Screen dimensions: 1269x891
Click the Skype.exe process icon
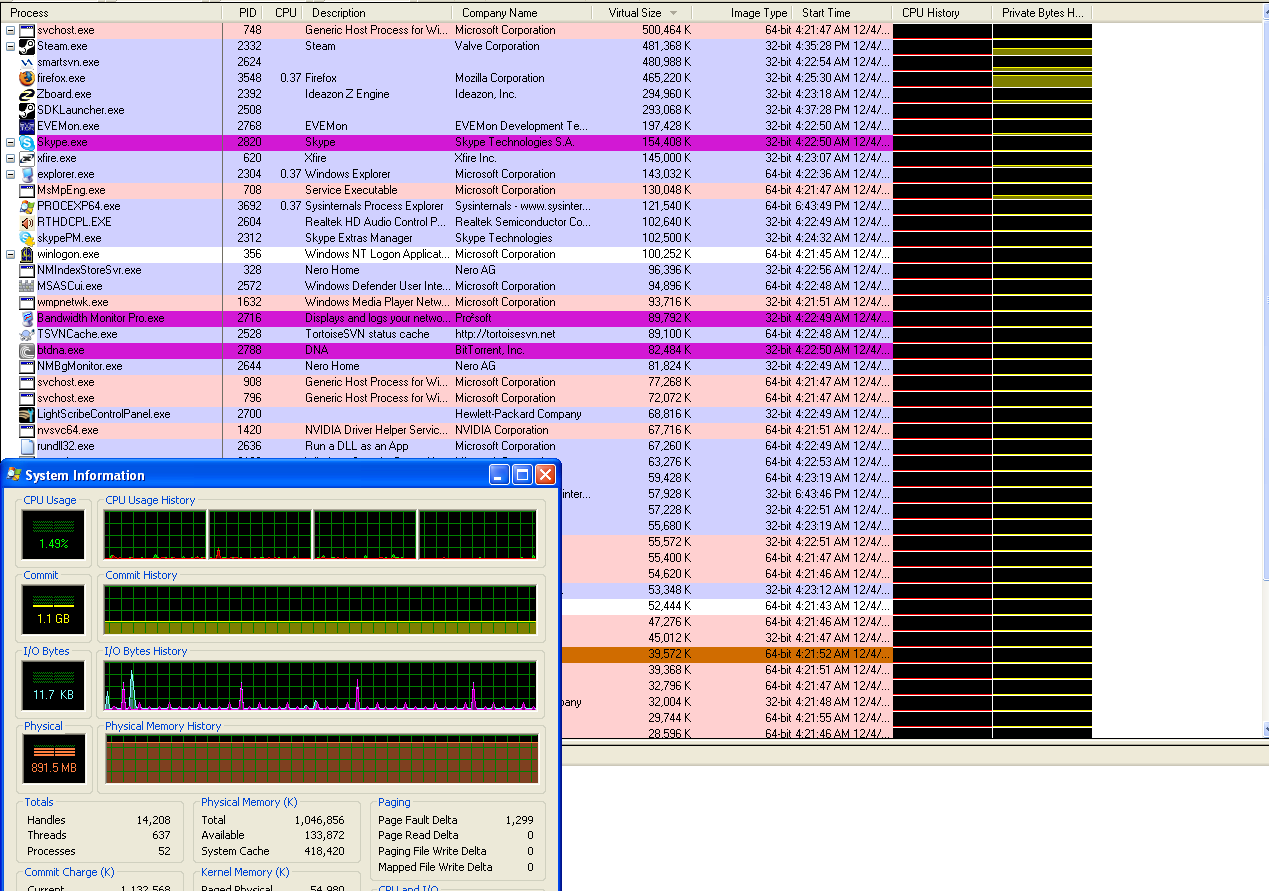pyautogui.click(x=27, y=142)
